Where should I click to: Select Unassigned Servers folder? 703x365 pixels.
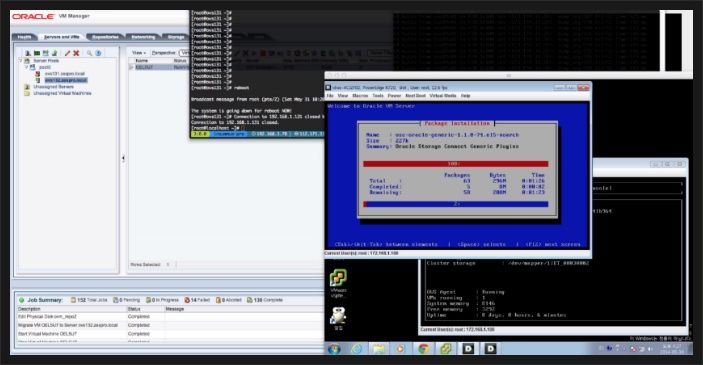[x=53, y=87]
